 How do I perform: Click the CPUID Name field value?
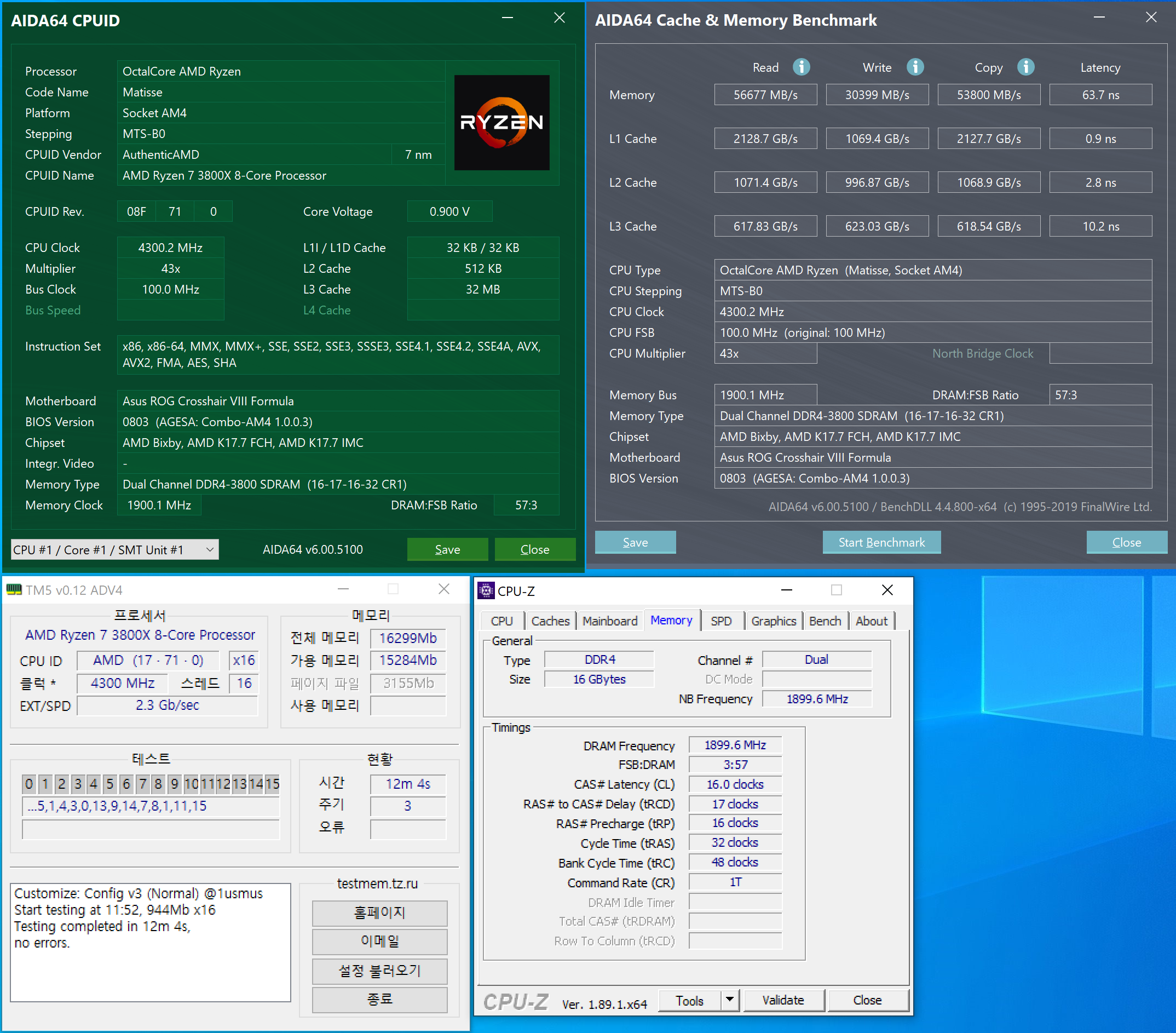click(281, 175)
